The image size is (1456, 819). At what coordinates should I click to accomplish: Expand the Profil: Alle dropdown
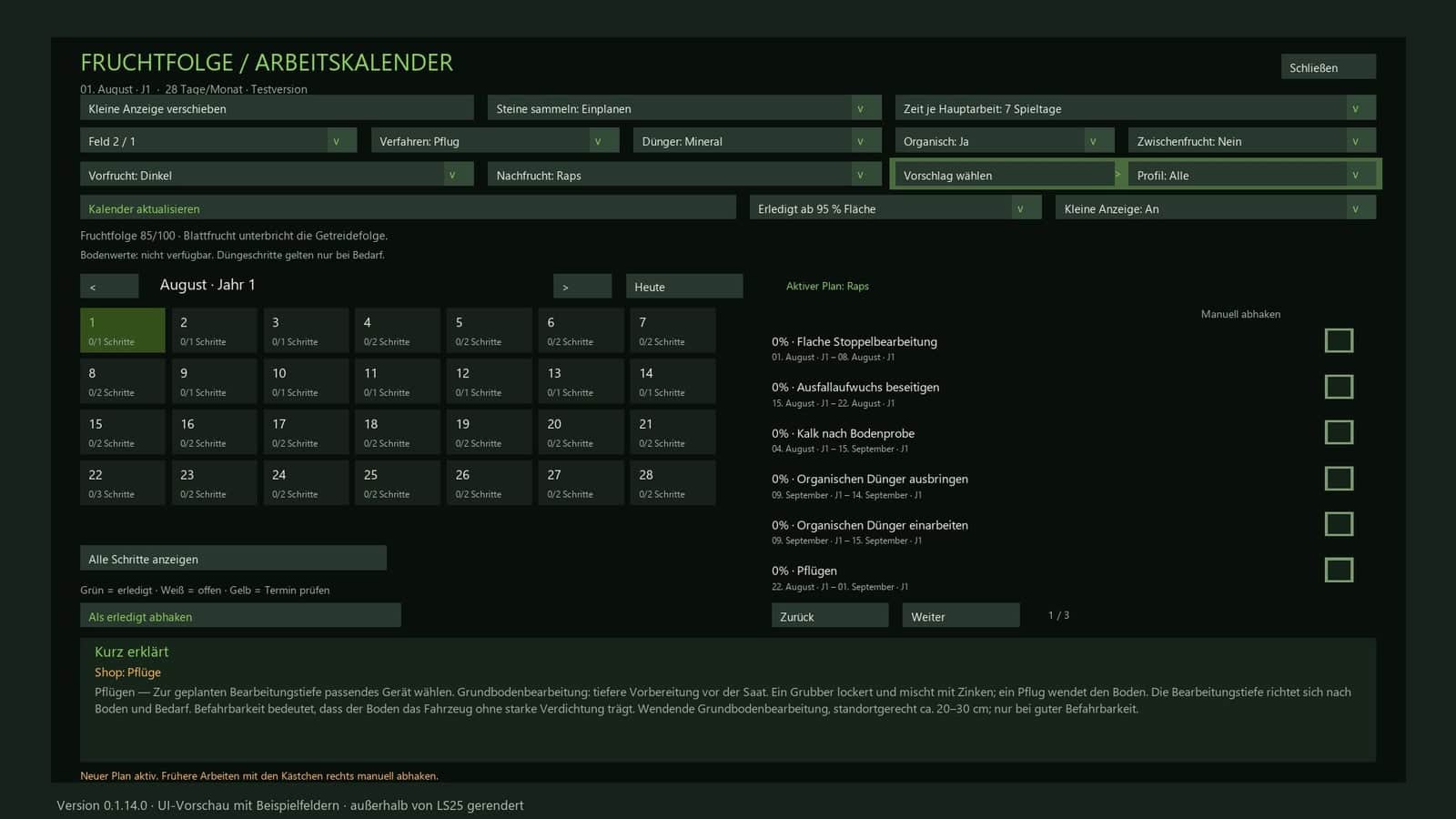pyautogui.click(x=1252, y=175)
